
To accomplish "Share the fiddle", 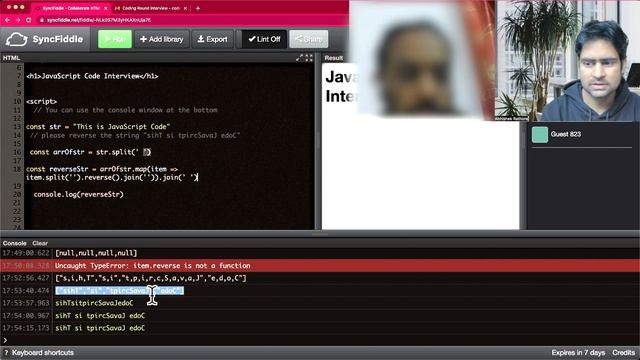I will coord(309,39).
